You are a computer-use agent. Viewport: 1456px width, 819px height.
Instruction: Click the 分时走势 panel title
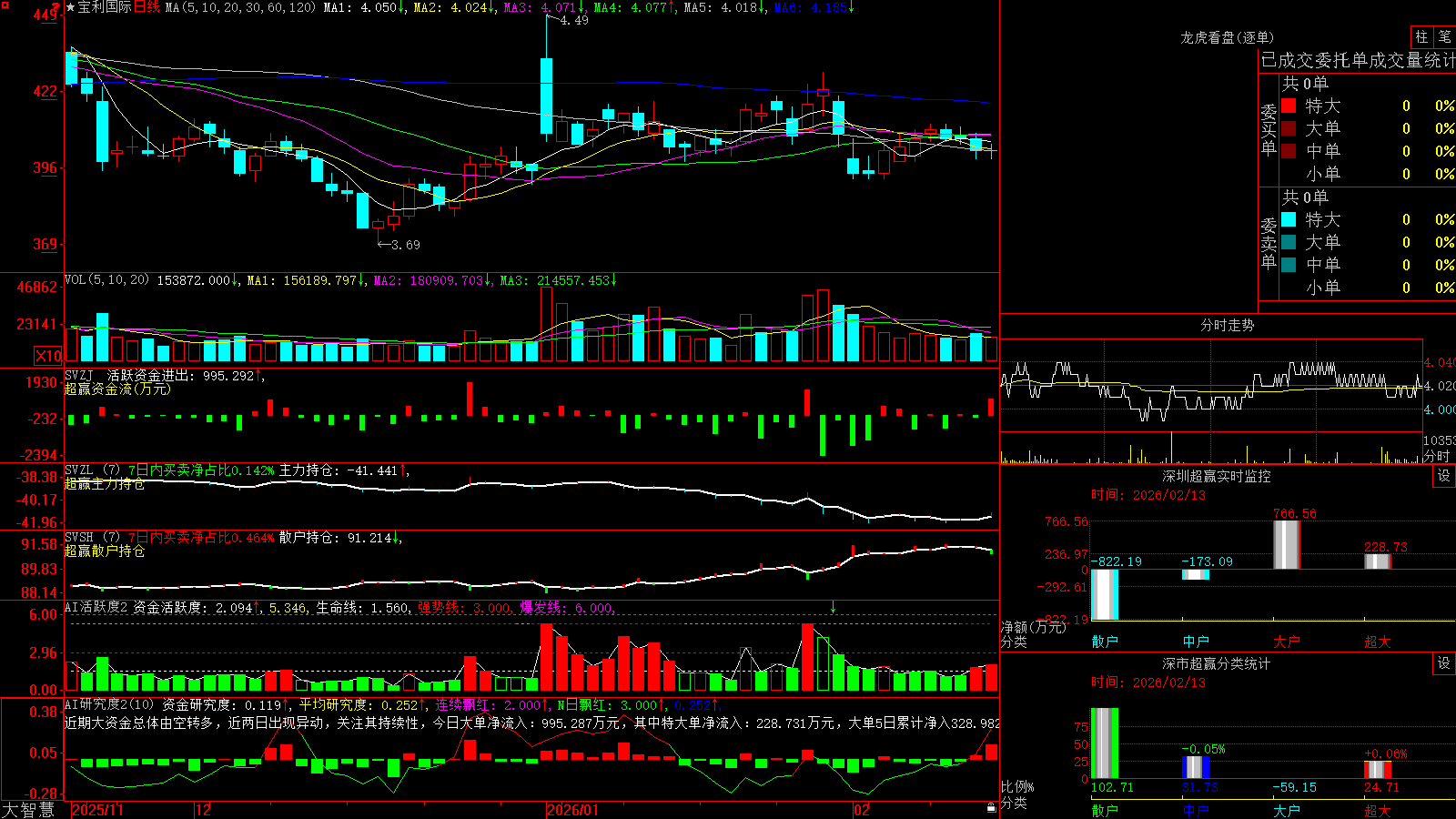click(1227, 325)
